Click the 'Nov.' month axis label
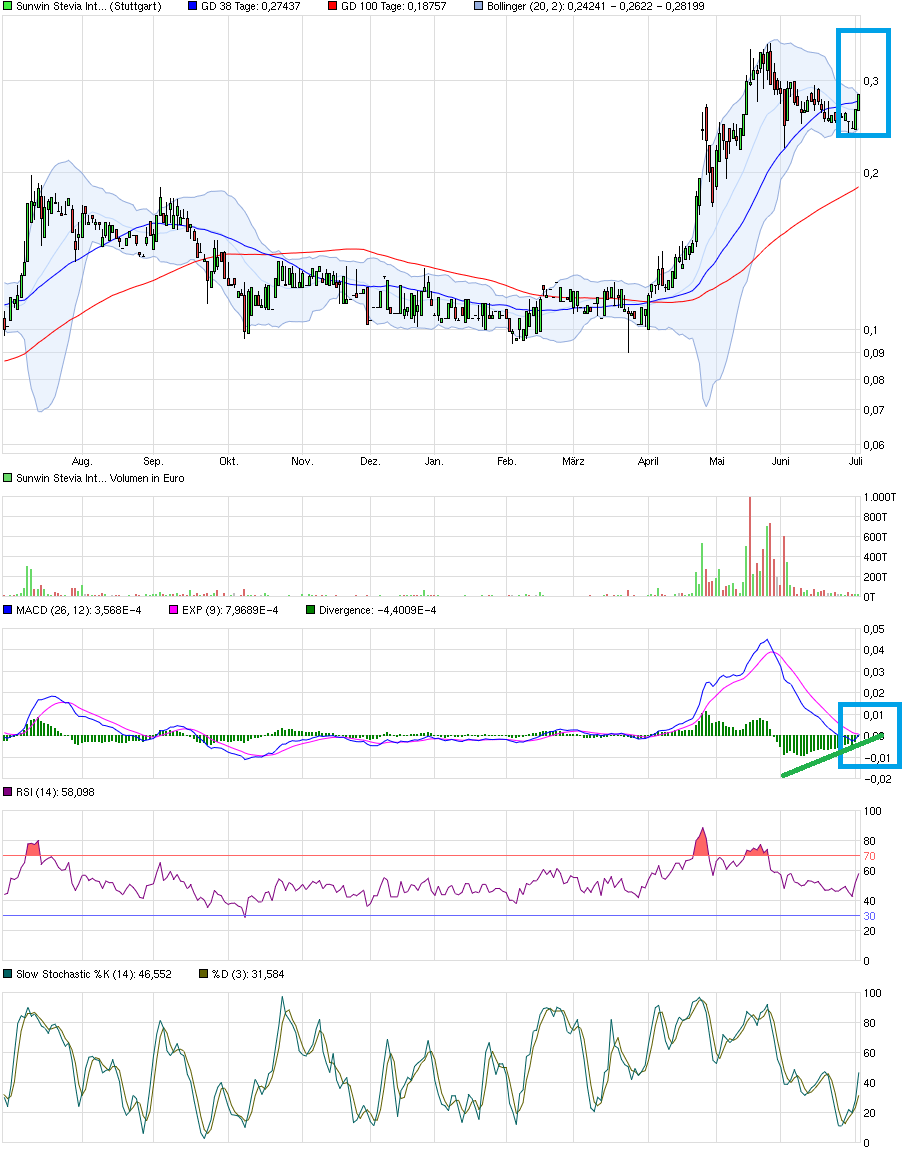Image resolution: width=907 pixels, height=1153 pixels. coord(302,461)
